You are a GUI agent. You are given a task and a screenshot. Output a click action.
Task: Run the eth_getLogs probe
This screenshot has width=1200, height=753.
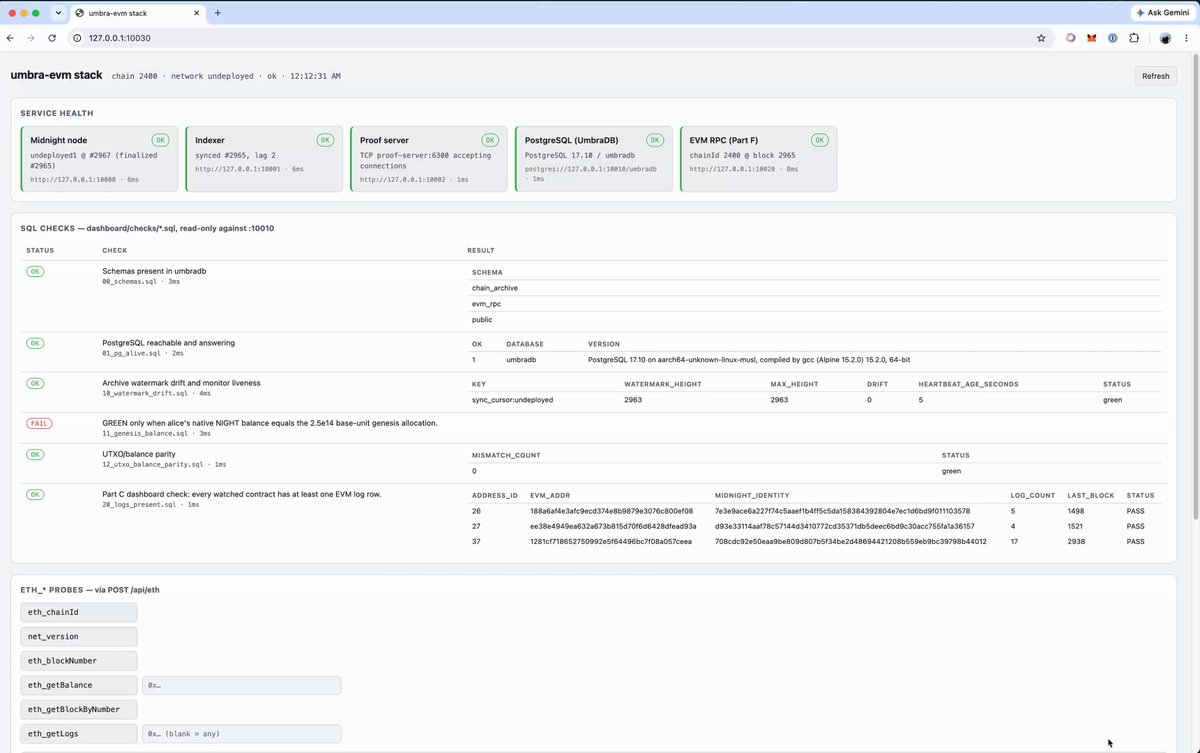79,734
